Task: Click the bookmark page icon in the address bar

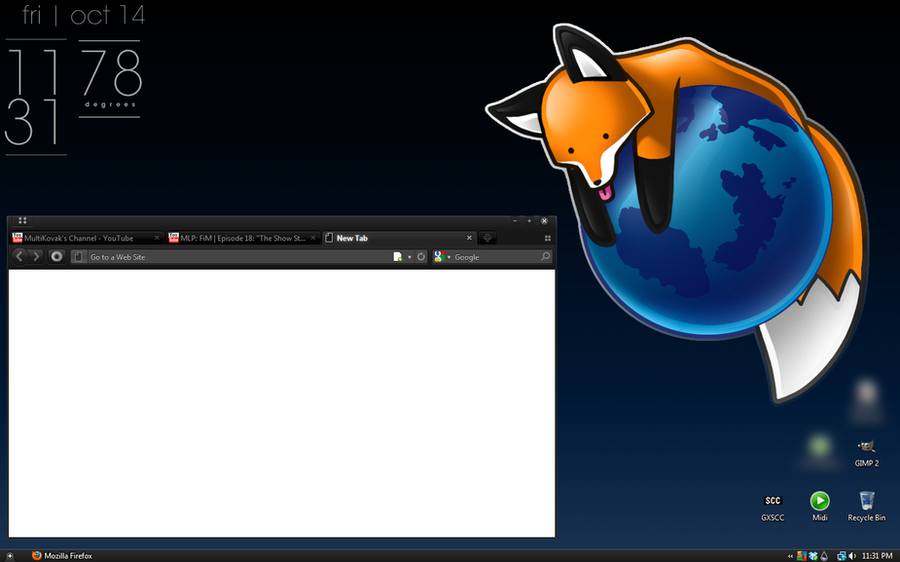Action: [397, 257]
